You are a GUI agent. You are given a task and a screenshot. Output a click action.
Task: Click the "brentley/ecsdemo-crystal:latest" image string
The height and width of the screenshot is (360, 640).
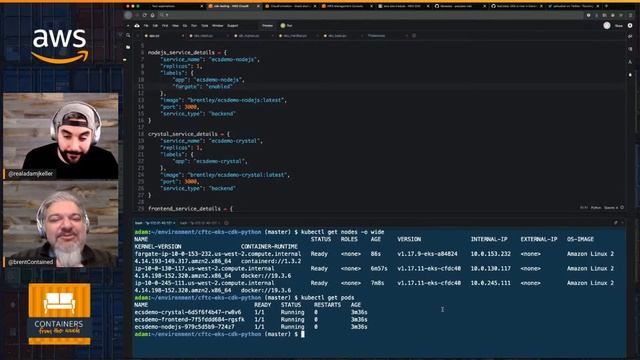pyautogui.click(x=238, y=175)
